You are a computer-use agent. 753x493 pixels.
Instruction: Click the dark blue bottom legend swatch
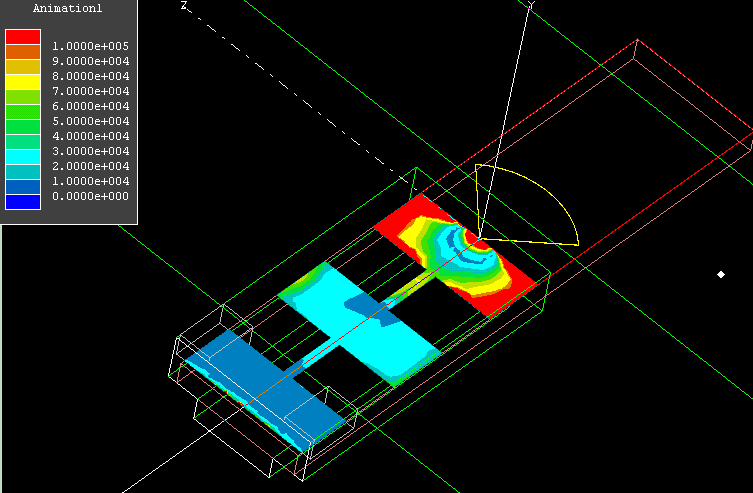[x=23, y=202]
